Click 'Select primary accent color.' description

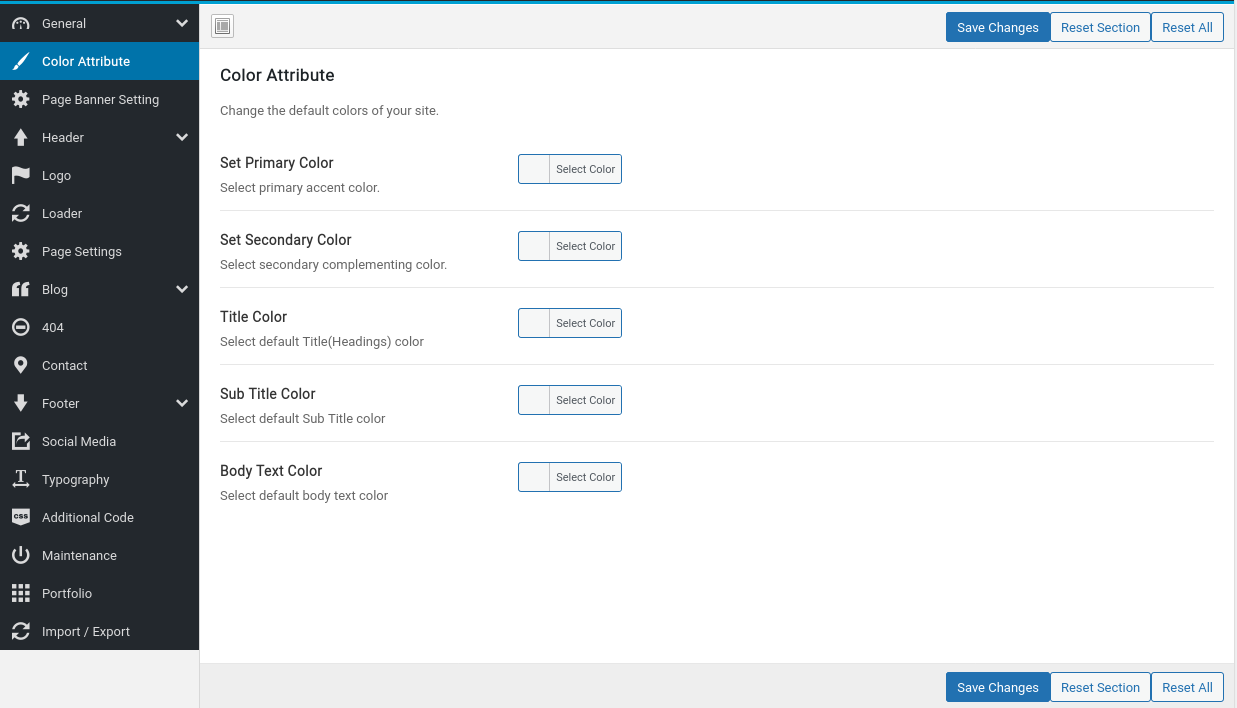300,187
